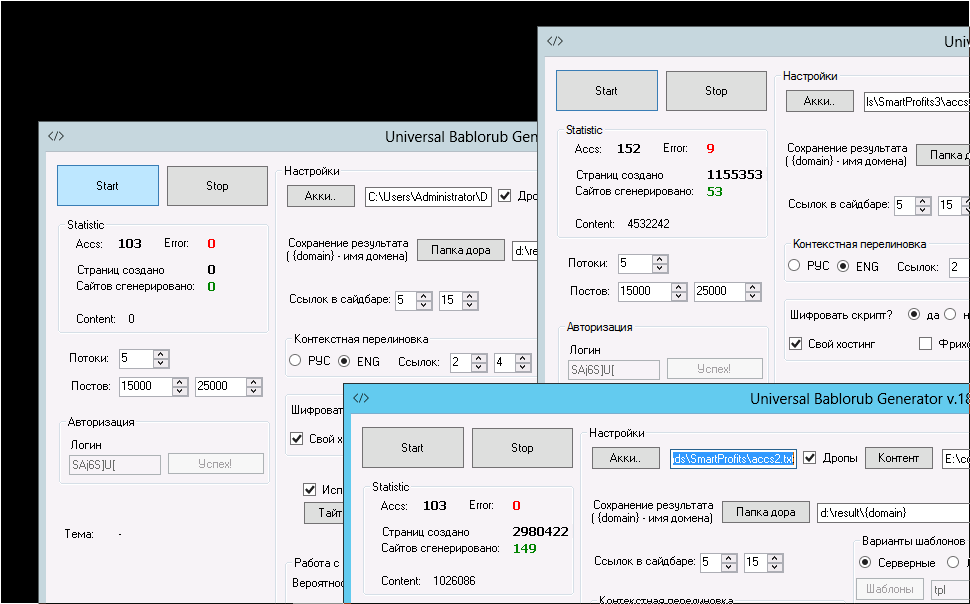Click the </> app icon in front window title bar
Viewport: 970px width, 604px height.
pyautogui.click(x=361, y=398)
